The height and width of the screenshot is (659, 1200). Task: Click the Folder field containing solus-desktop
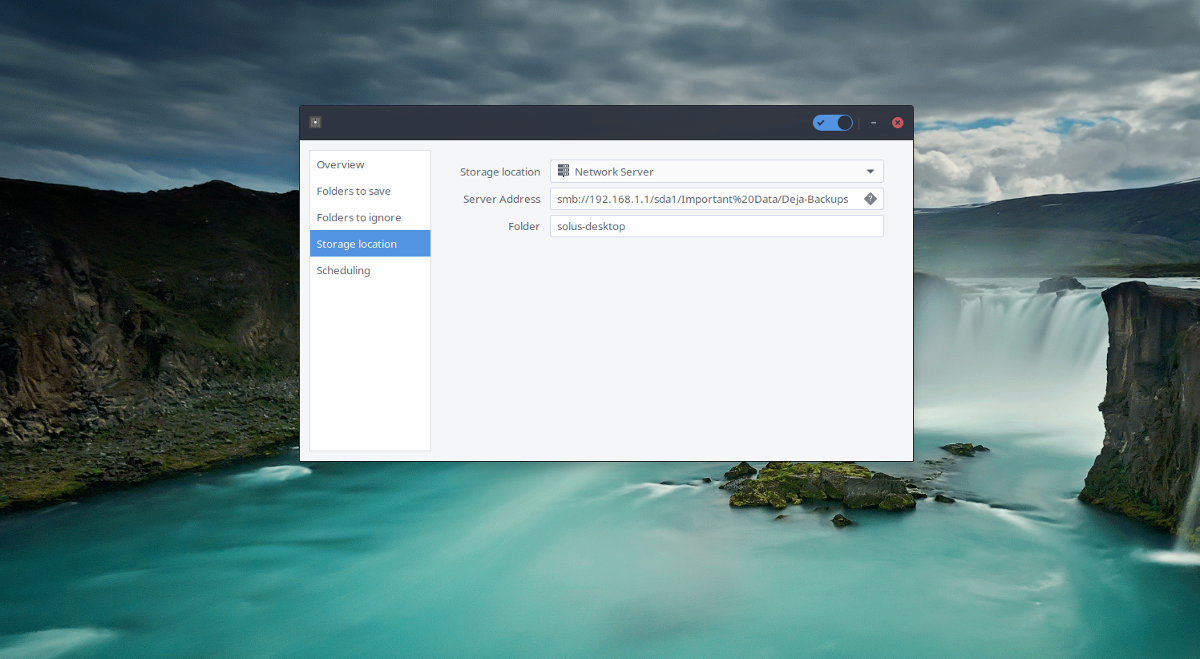(x=716, y=227)
